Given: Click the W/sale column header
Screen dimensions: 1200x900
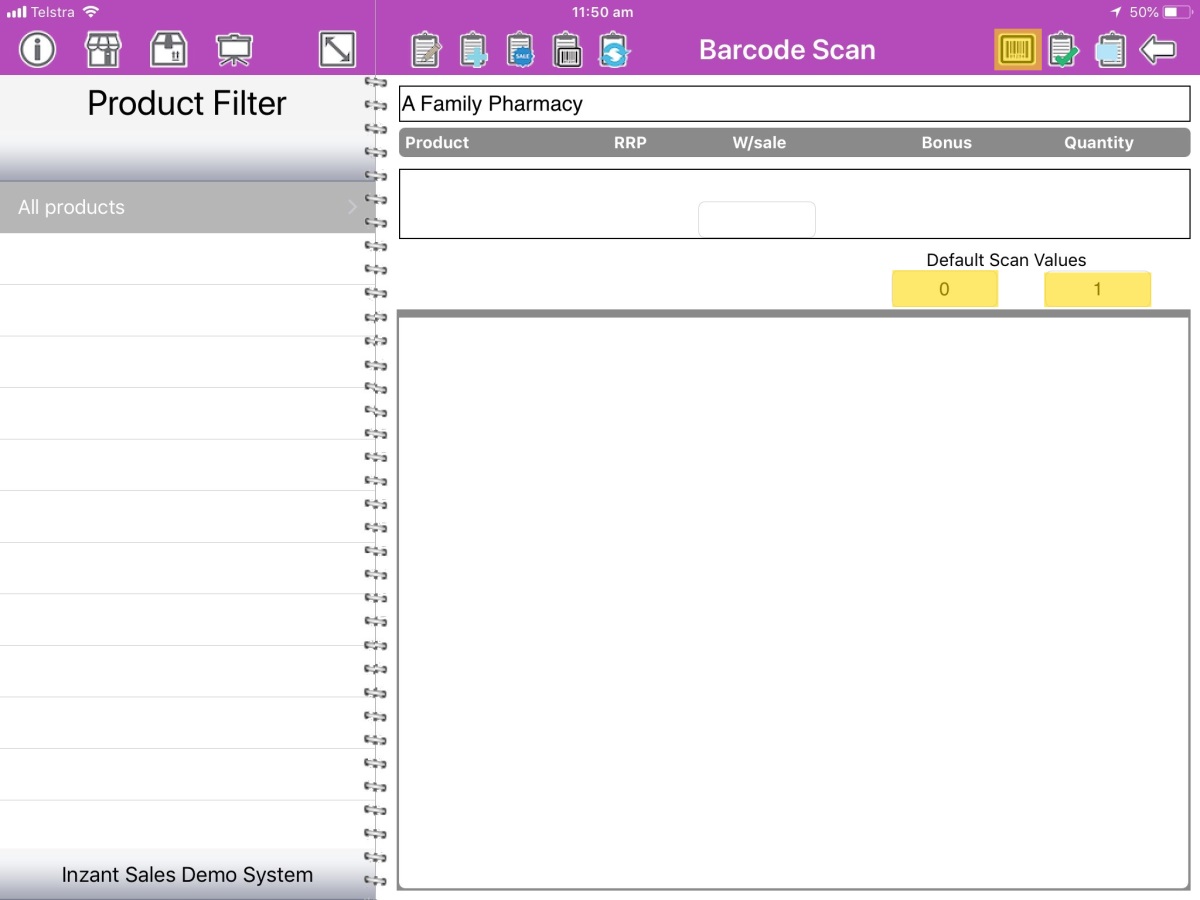Looking at the screenshot, I should [x=759, y=142].
